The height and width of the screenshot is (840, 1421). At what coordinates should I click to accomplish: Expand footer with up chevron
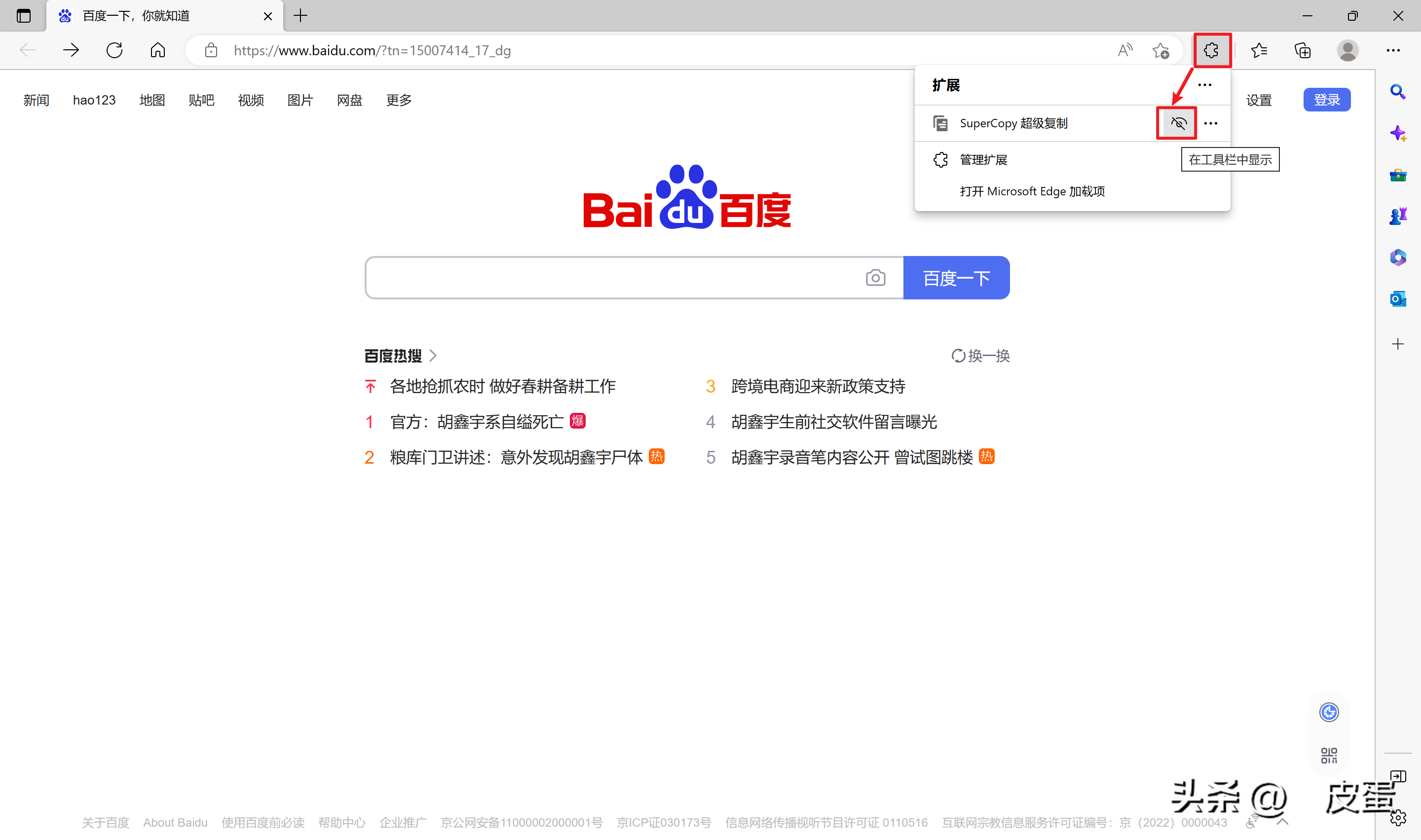1282,822
